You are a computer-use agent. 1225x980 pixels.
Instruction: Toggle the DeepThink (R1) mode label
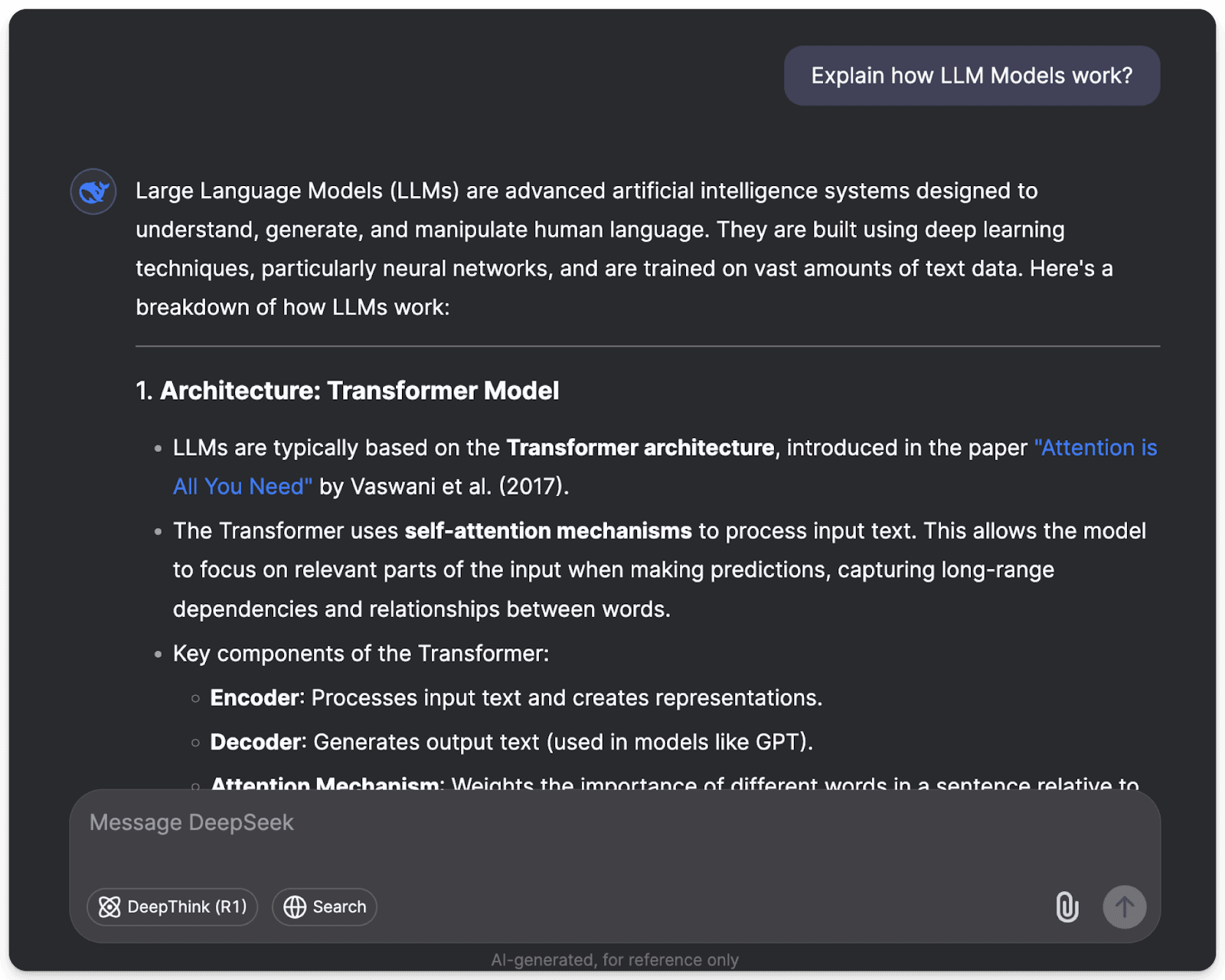coord(187,907)
